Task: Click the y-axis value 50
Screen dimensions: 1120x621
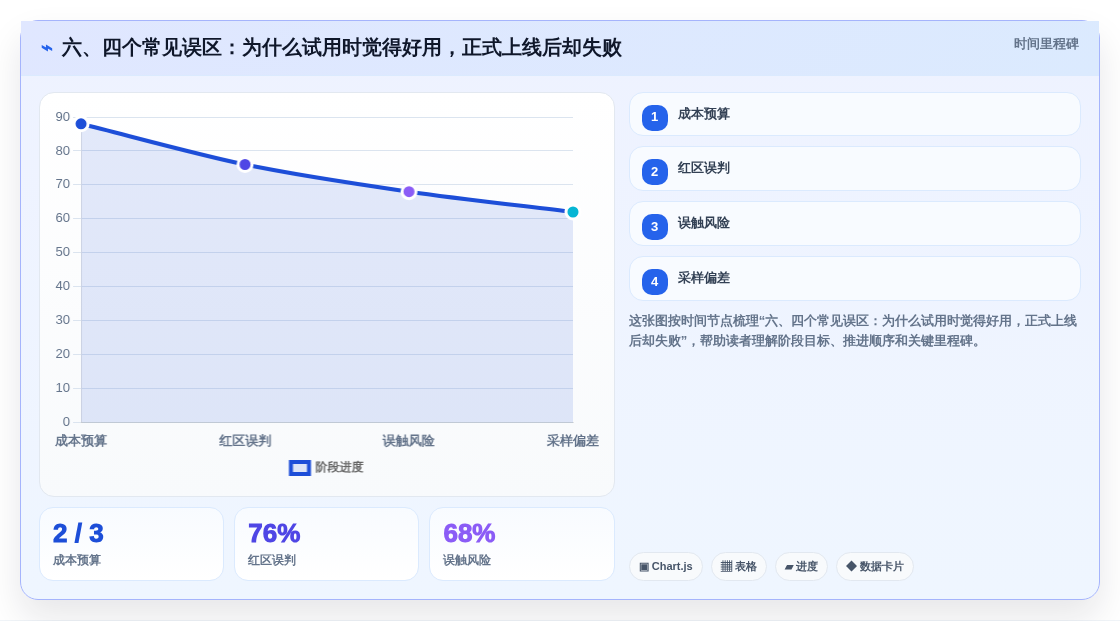Action: click(x=63, y=252)
